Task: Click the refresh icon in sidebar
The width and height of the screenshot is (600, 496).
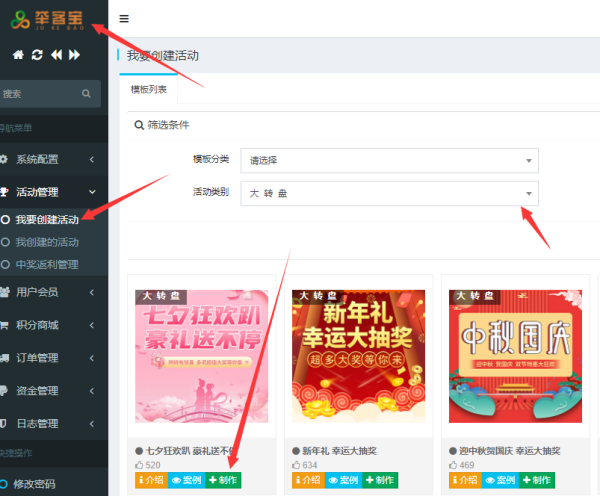Action: (37, 55)
